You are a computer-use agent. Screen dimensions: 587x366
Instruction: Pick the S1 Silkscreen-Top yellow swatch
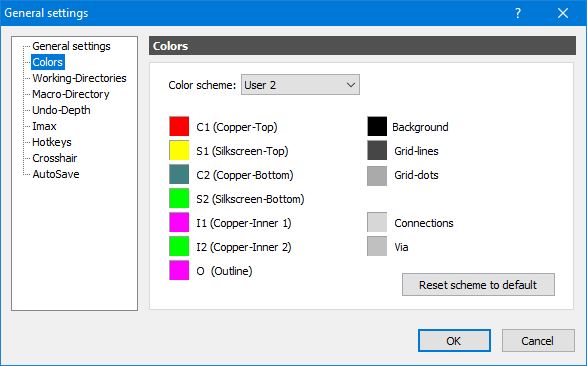coord(179,150)
